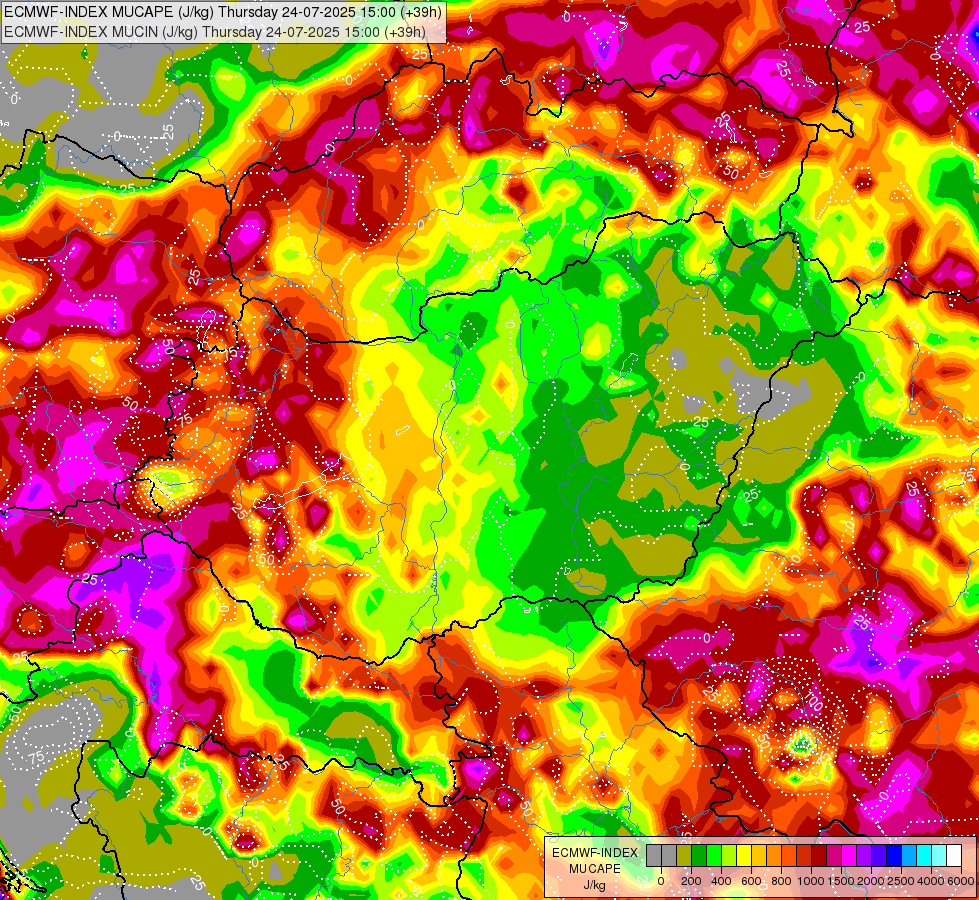The height and width of the screenshot is (900, 979).
Task: Click the legend scale value 600
Action: (751, 881)
